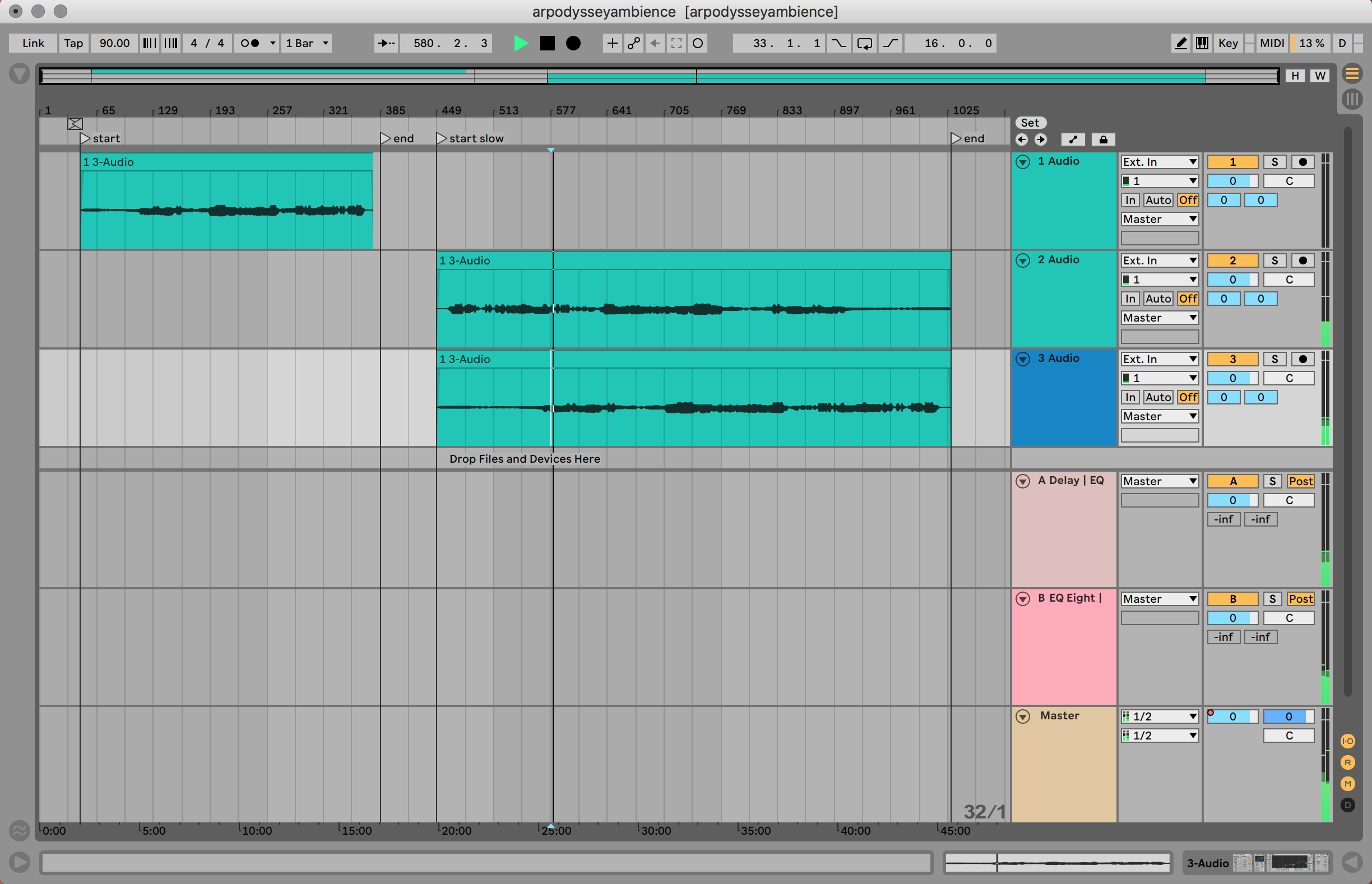Click the Back to Arrangement arrow icon

click(655, 43)
